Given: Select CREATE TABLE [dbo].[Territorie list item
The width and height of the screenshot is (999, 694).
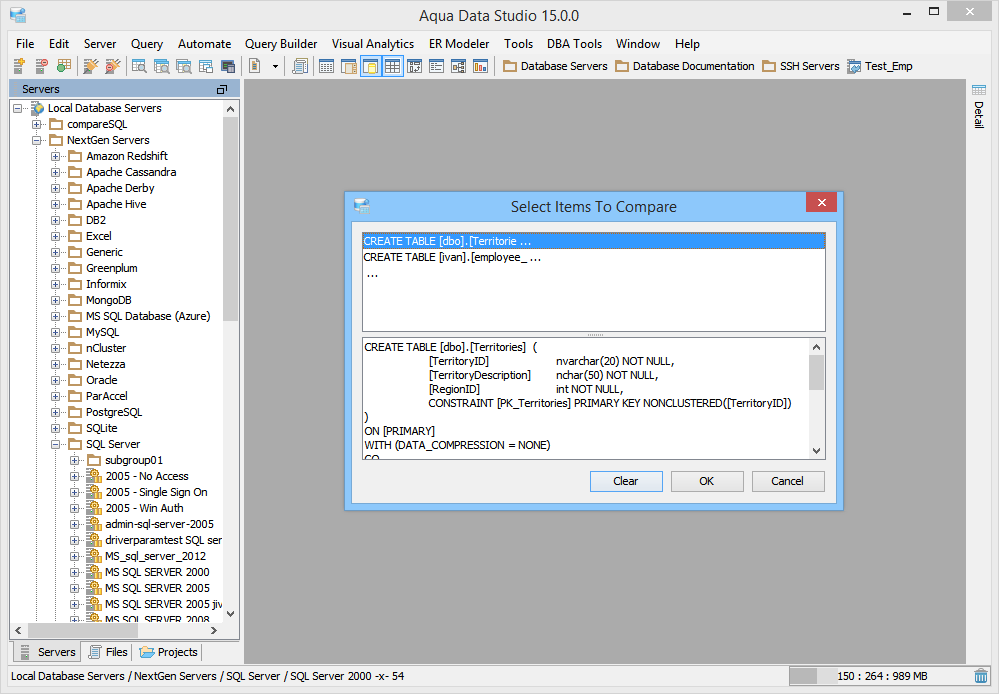Looking at the screenshot, I should pyautogui.click(x=593, y=241).
